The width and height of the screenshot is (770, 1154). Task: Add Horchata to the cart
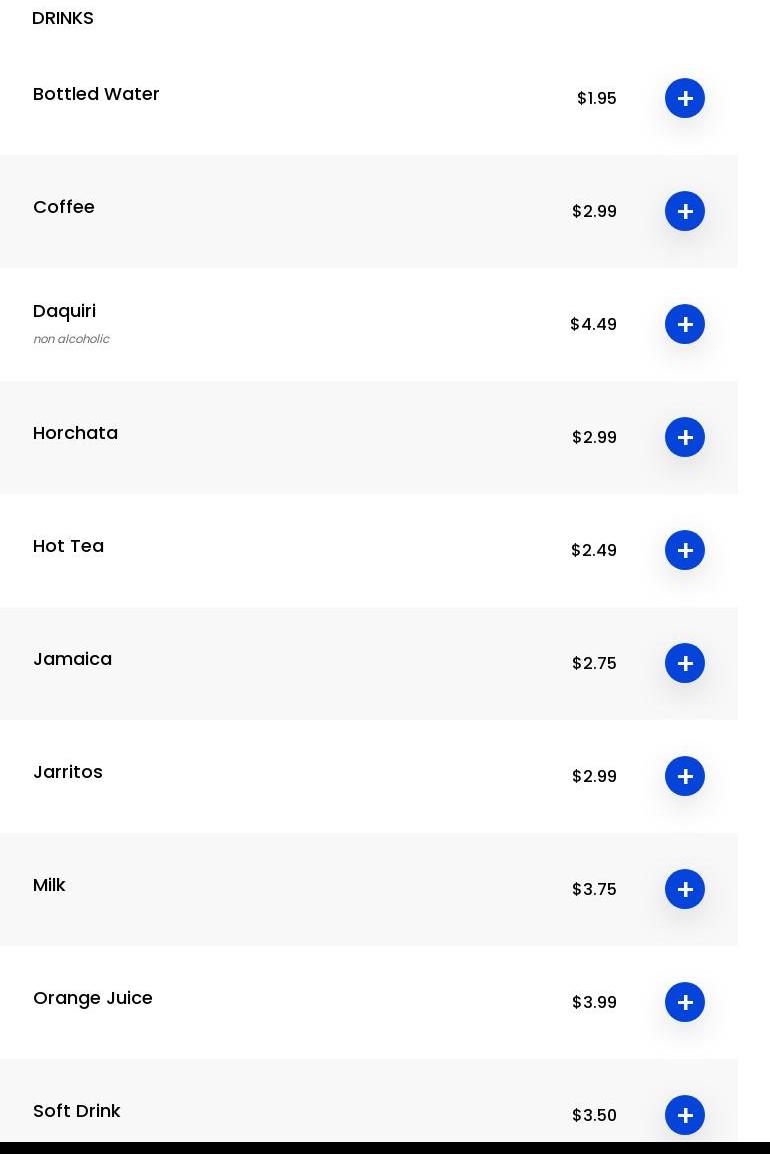pos(685,437)
